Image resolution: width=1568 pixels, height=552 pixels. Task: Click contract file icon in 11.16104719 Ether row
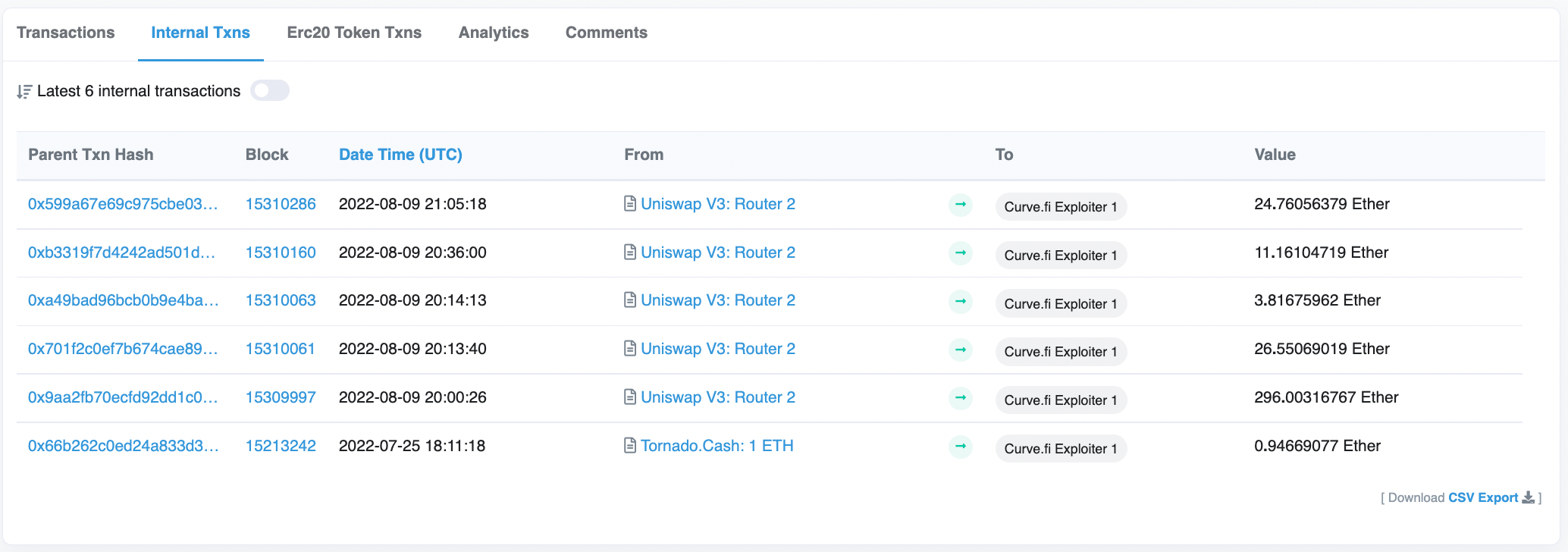(x=630, y=252)
